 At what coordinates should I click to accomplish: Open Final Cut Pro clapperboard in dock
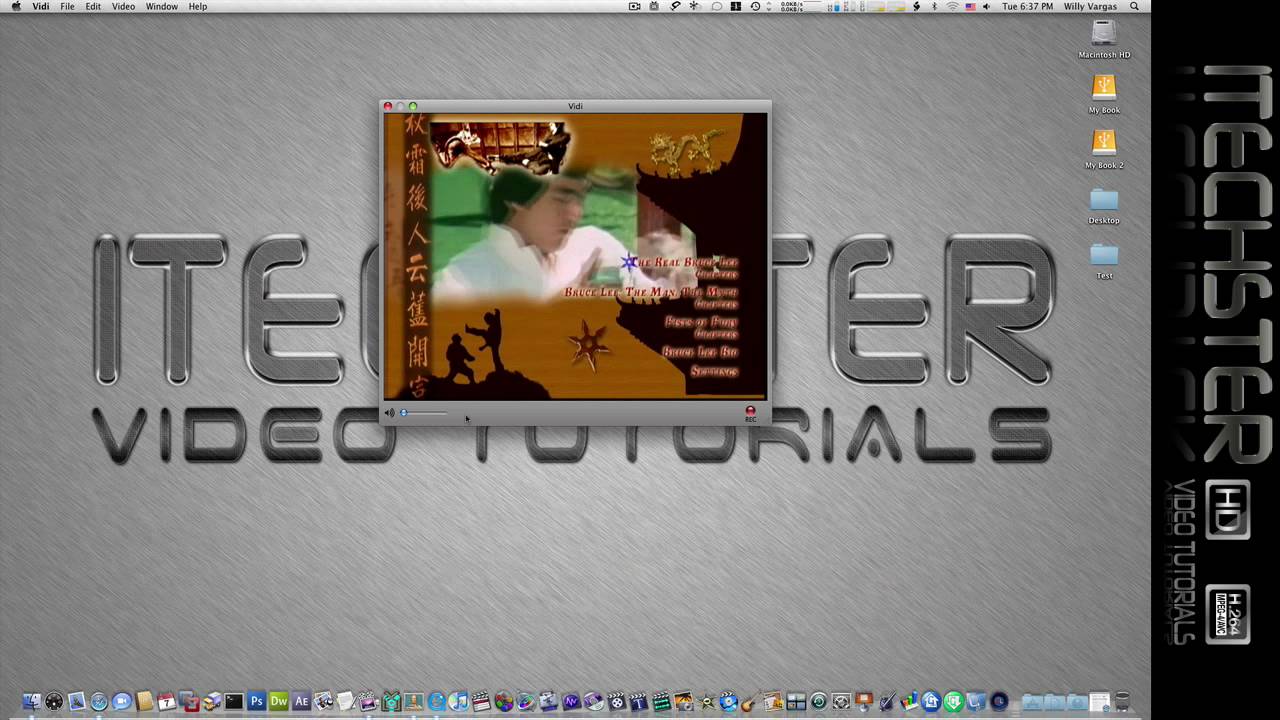coord(480,702)
